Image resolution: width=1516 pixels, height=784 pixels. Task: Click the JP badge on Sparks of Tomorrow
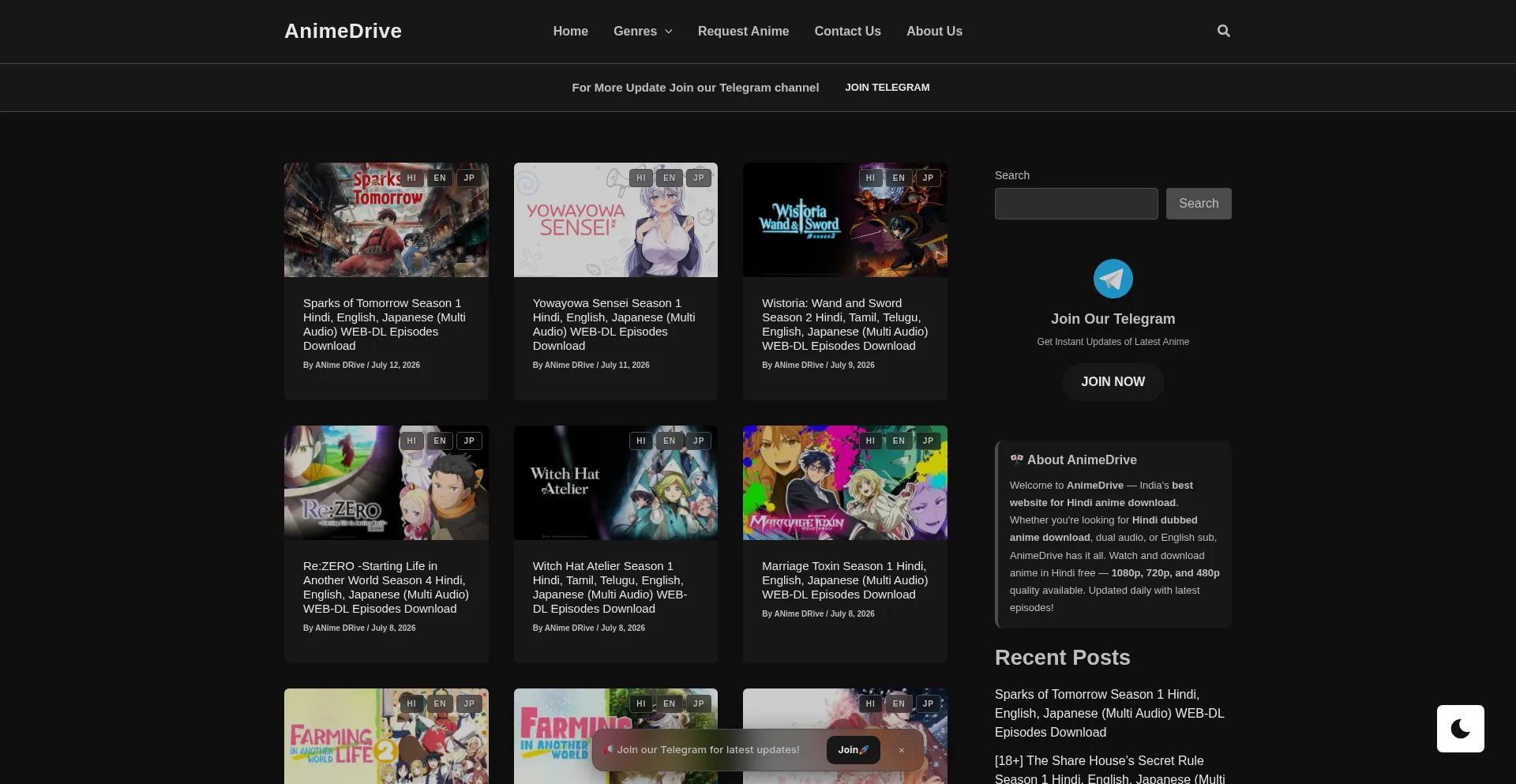[469, 178]
